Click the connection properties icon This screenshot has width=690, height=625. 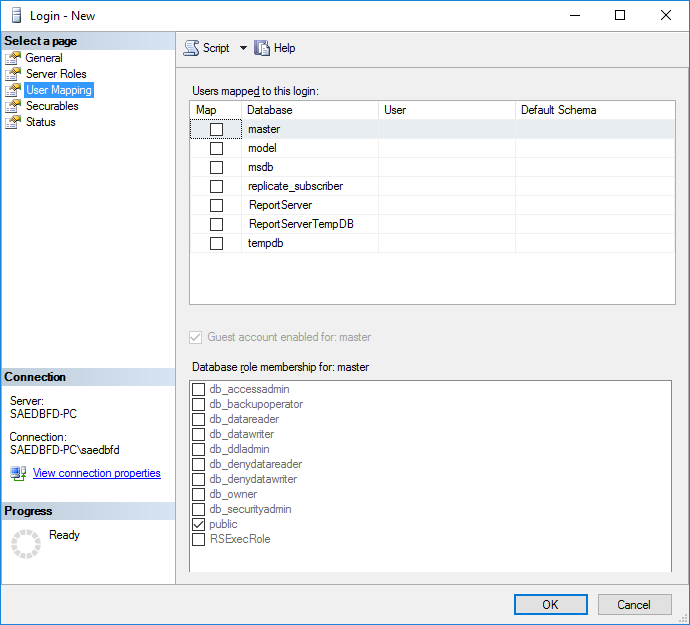tap(18, 473)
